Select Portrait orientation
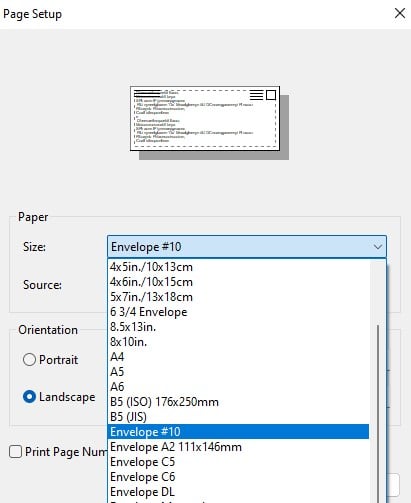This screenshot has width=411, height=503. [29, 360]
